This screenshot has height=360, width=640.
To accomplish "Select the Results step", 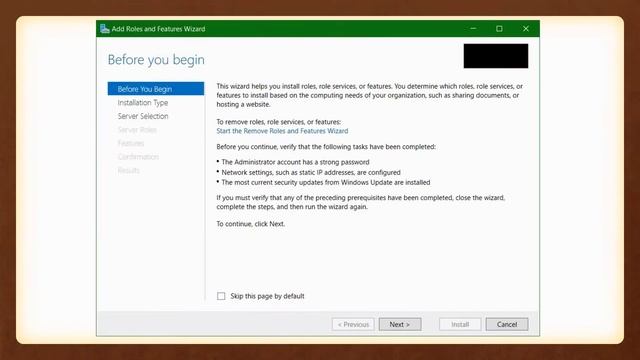I will click(129, 170).
